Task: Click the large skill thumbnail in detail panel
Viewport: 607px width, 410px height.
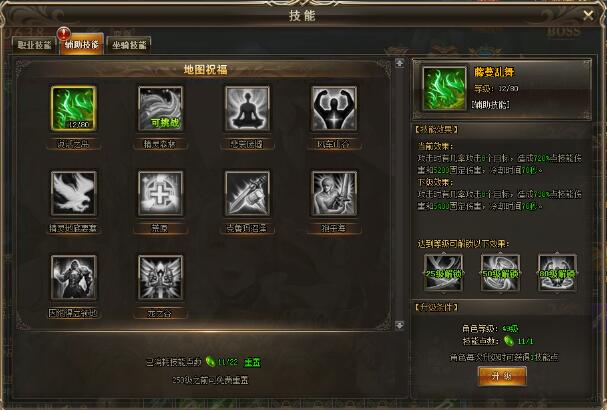Action: [x=444, y=89]
